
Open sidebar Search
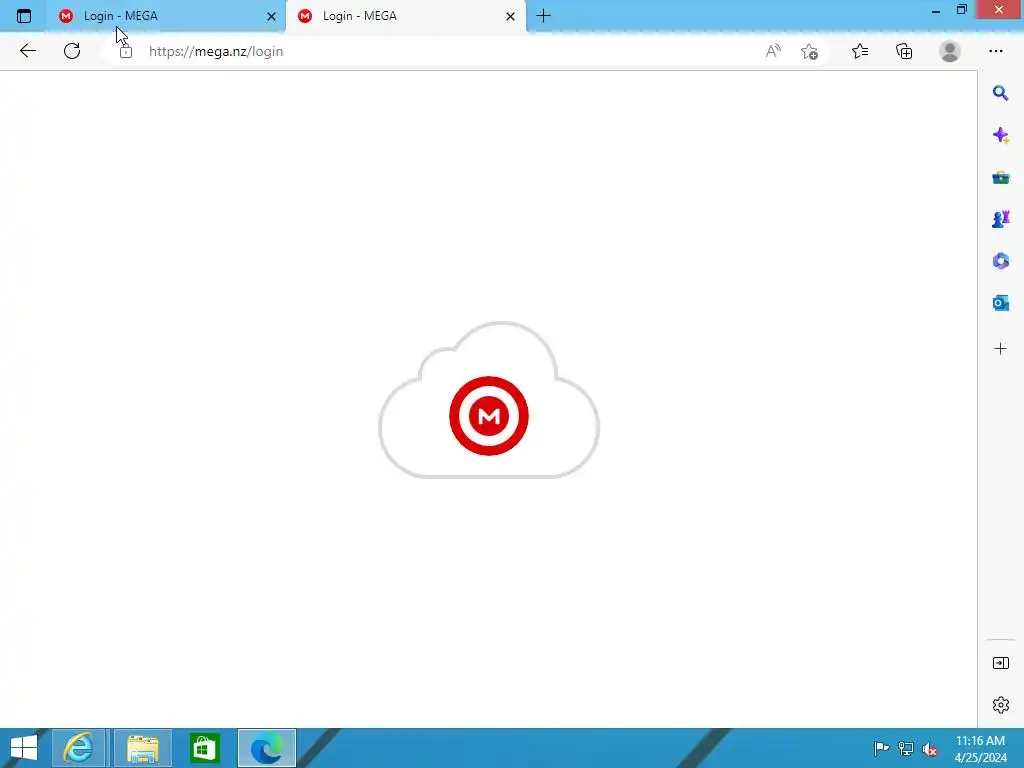(x=1000, y=93)
